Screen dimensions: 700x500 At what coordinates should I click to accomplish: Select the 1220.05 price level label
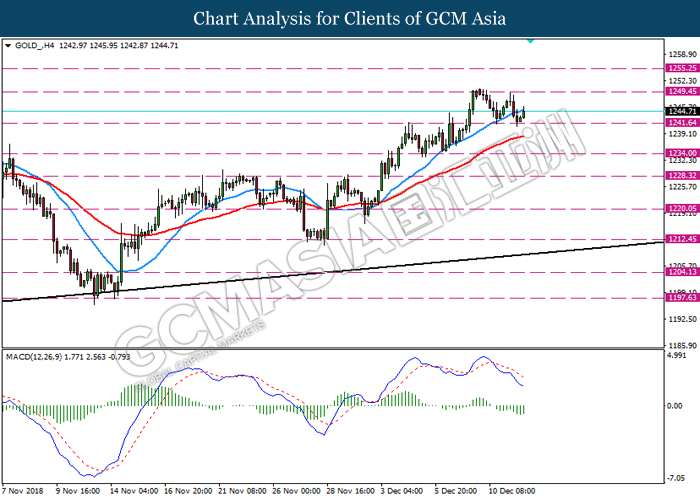click(x=683, y=208)
